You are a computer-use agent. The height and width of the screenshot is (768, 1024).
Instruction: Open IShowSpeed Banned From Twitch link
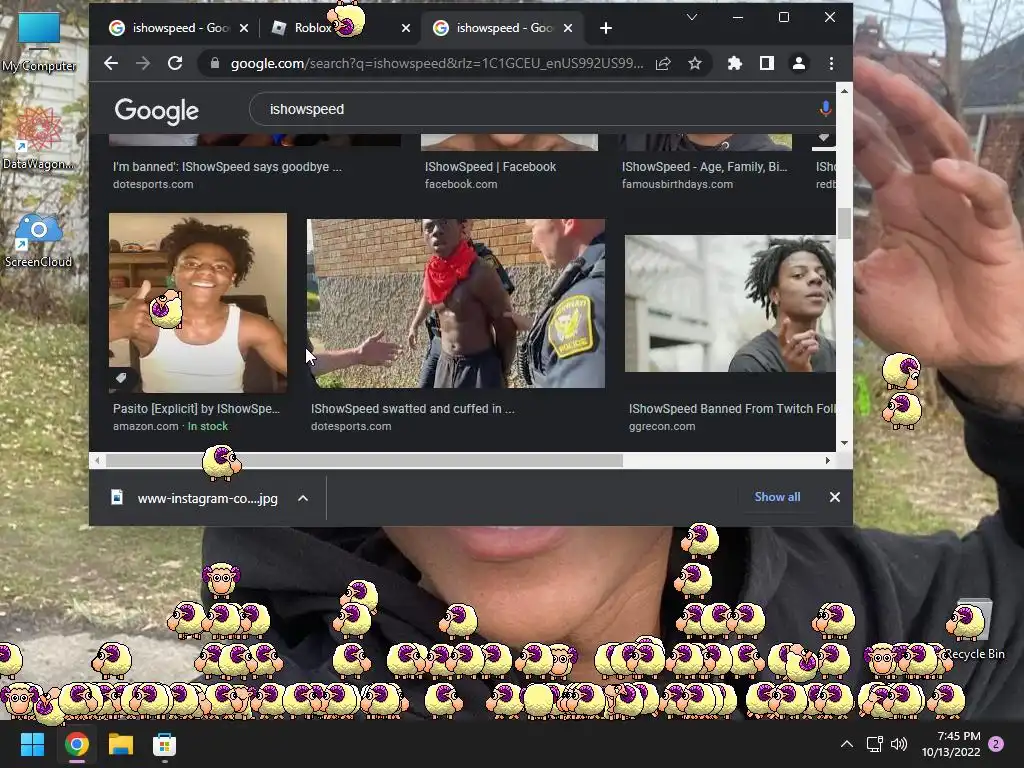point(731,408)
